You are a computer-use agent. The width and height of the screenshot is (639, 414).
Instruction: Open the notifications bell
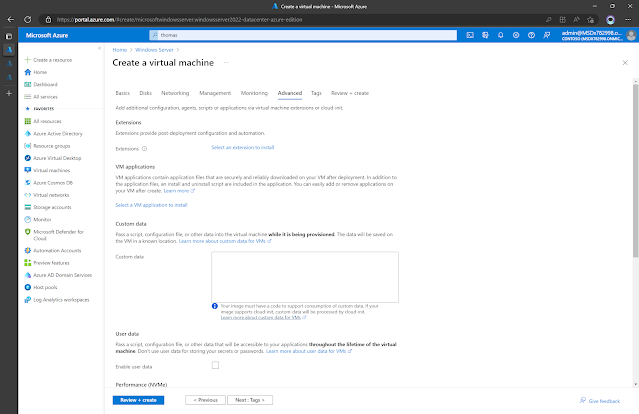coord(500,35)
